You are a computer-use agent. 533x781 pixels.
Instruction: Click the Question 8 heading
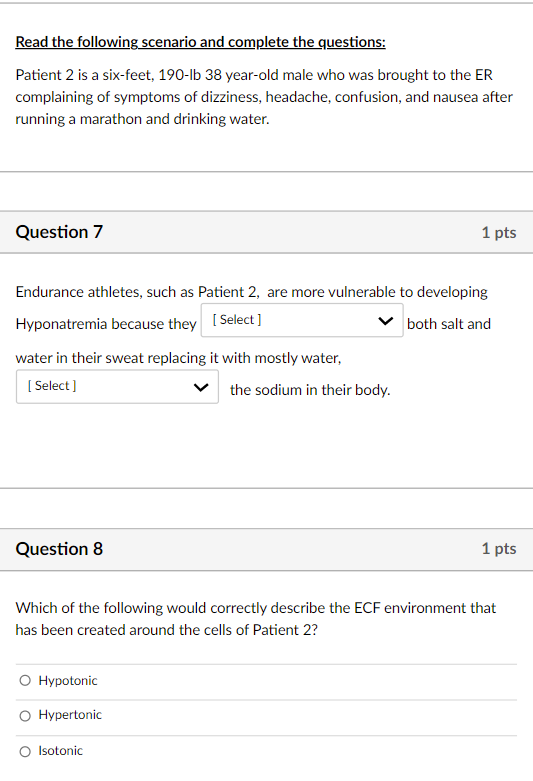tap(59, 548)
